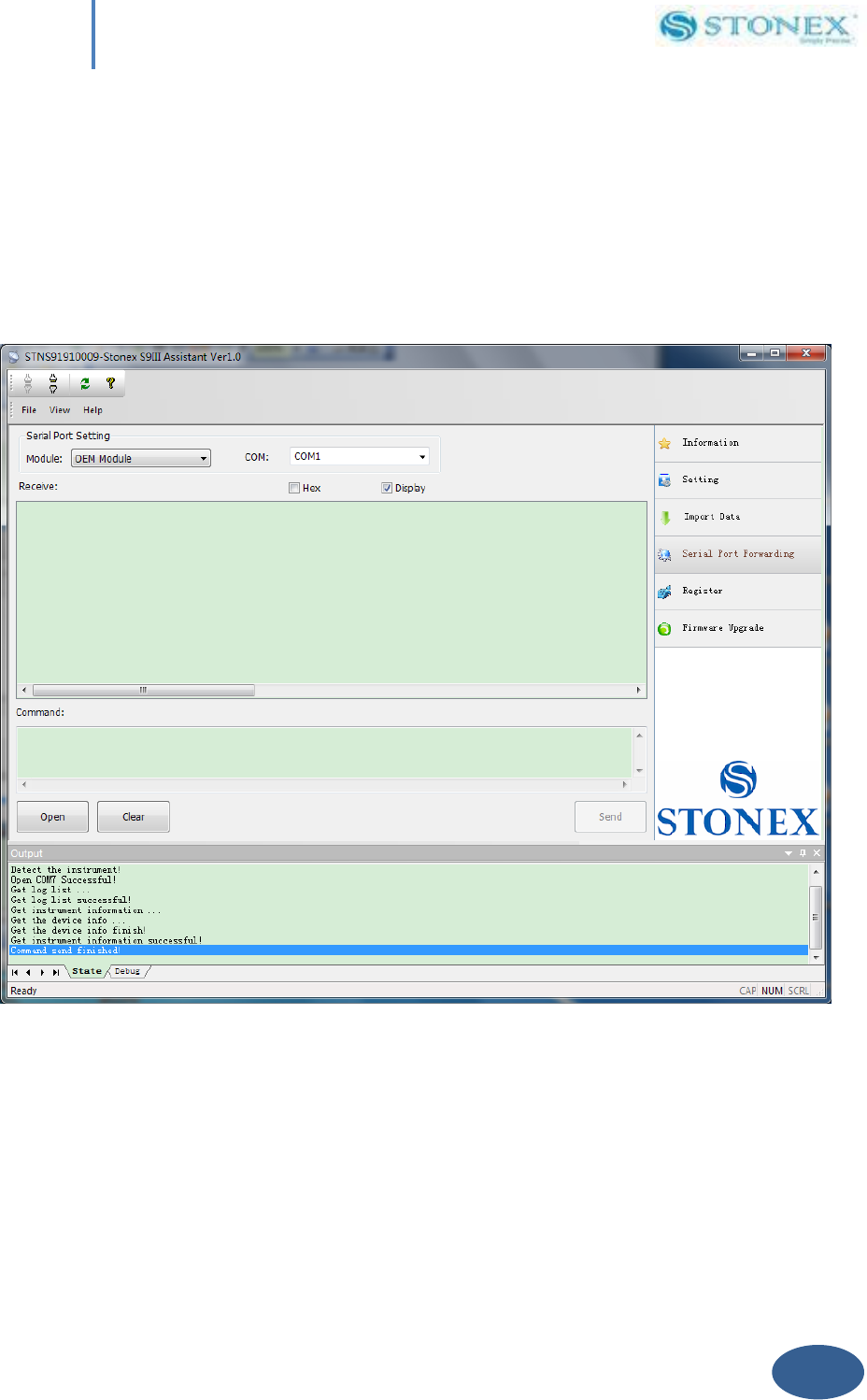Click the application icon in title bar
Viewport: 867px width, 1400px height.
tap(14, 356)
